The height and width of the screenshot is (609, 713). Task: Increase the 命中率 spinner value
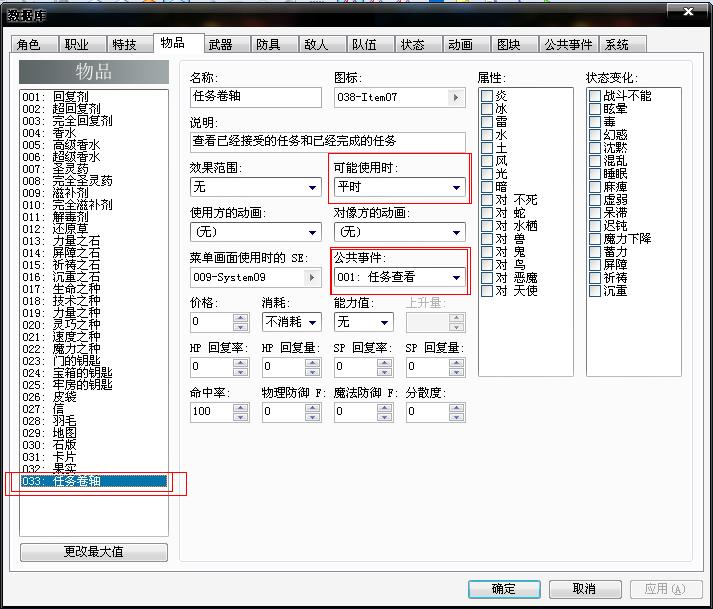coord(241,408)
